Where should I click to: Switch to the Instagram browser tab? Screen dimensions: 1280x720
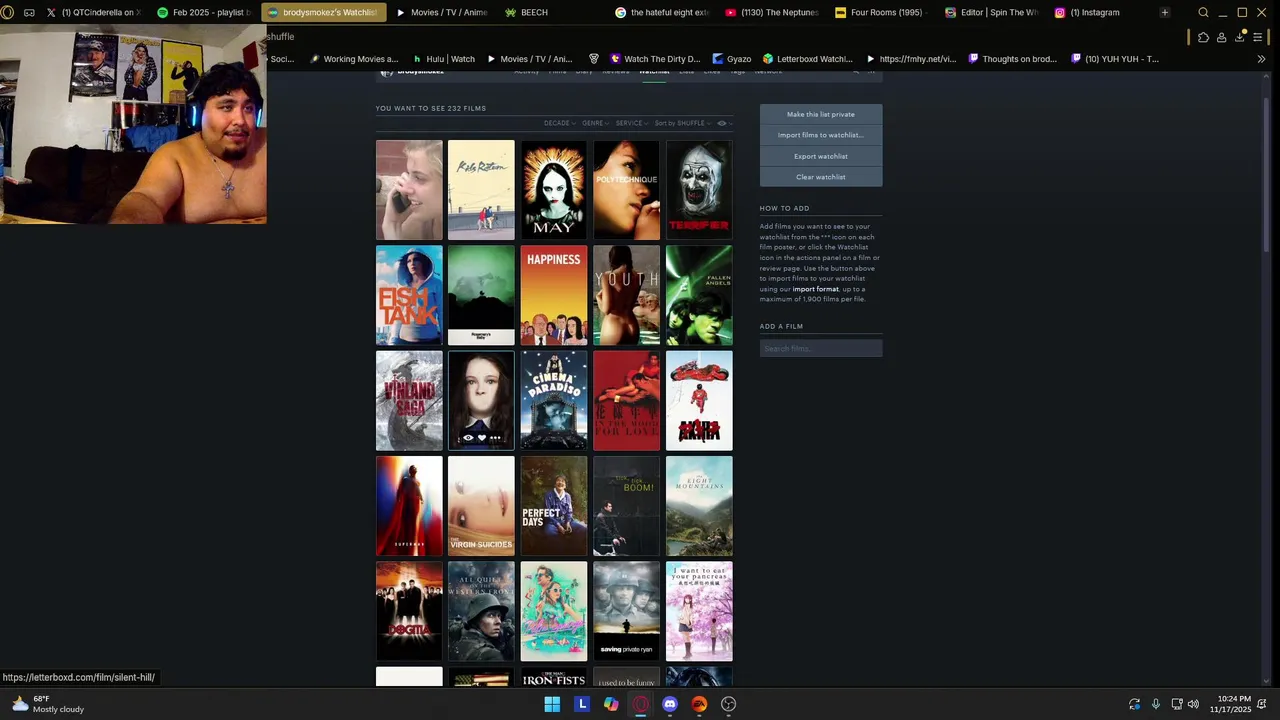(1098, 12)
